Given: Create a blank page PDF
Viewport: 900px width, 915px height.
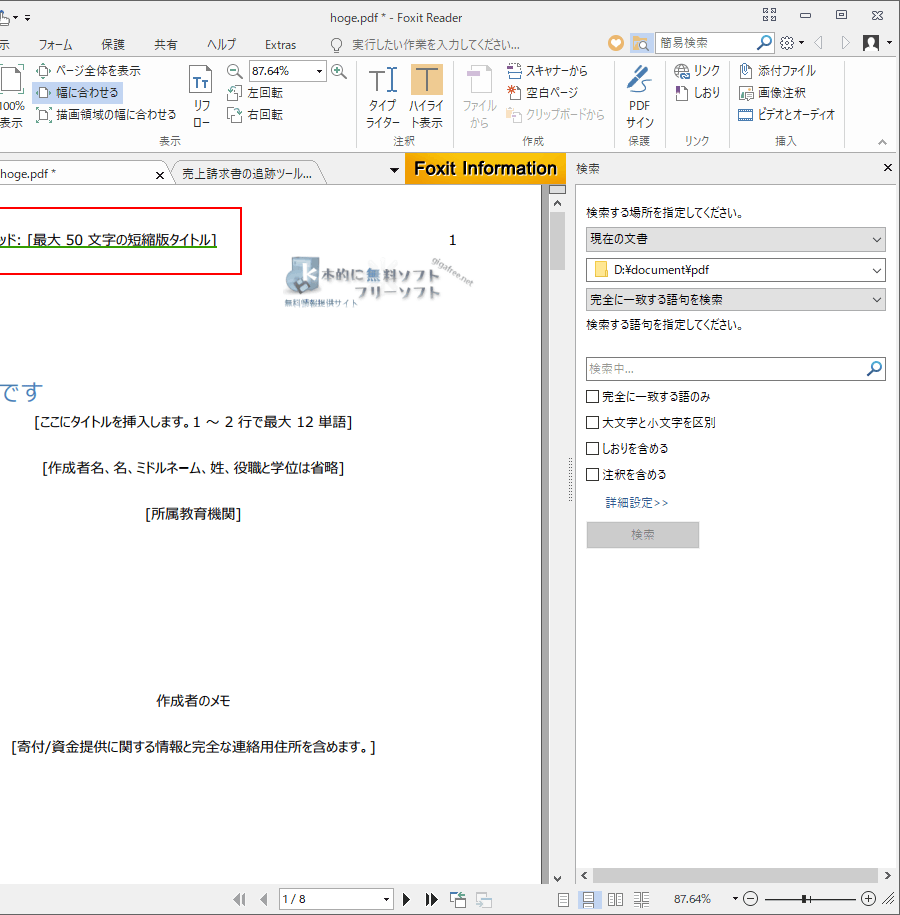Looking at the screenshot, I should tap(542, 93).
